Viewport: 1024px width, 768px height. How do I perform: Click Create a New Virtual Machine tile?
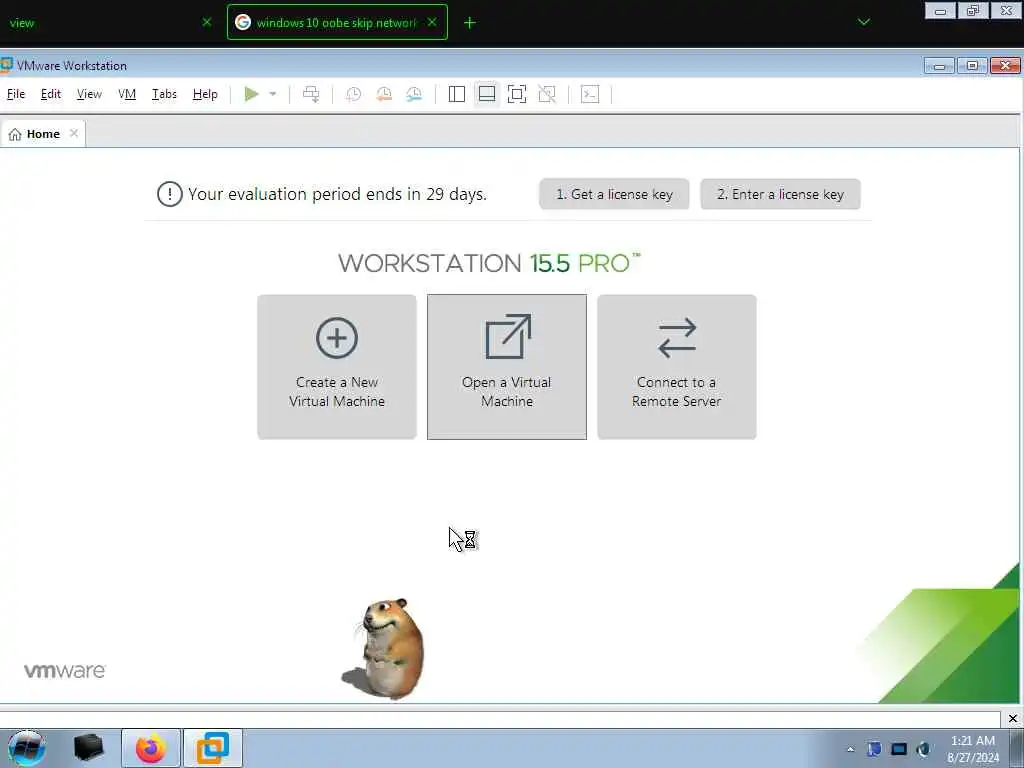[337, 367]
